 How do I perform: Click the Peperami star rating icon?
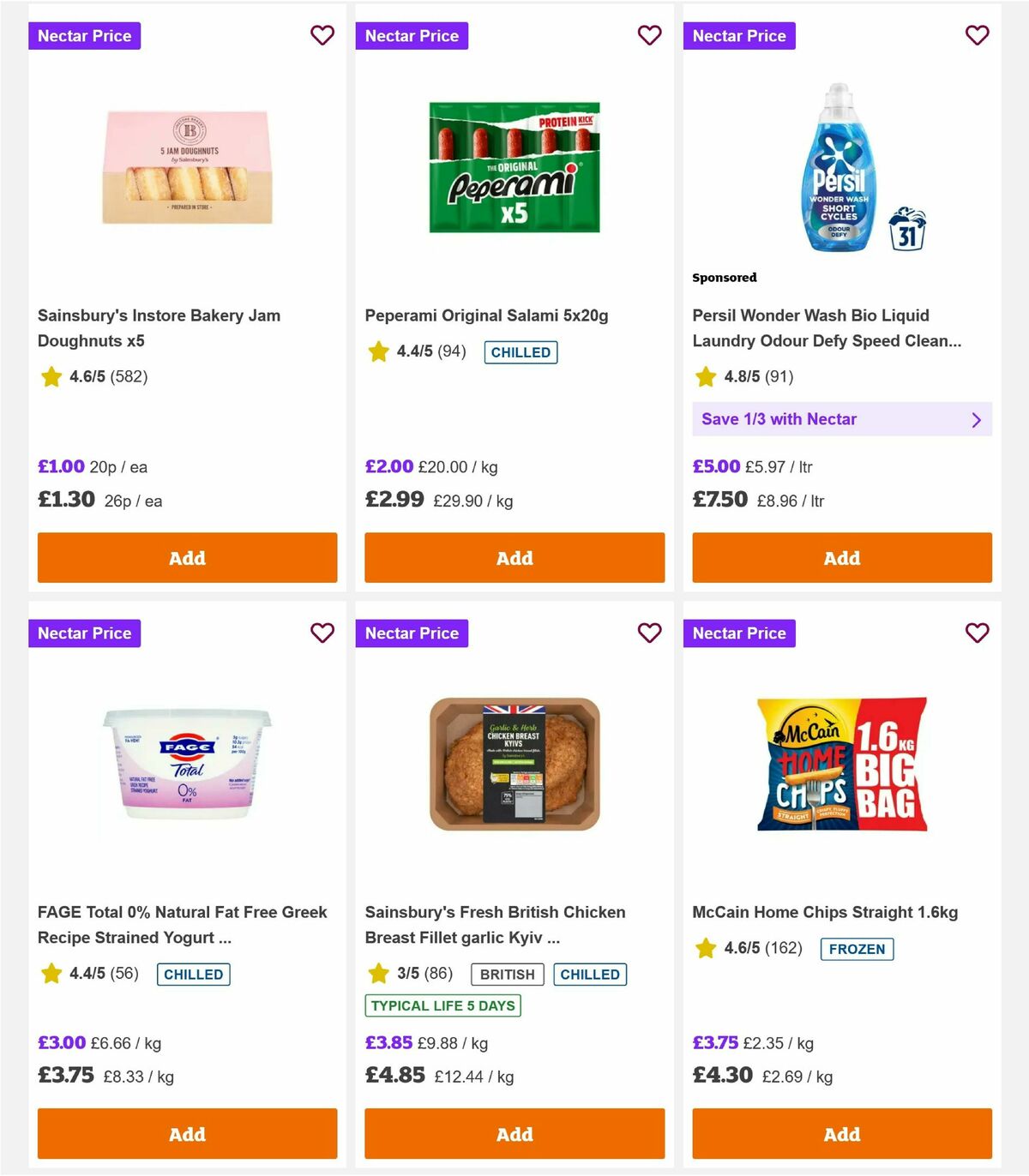point(378,351)
